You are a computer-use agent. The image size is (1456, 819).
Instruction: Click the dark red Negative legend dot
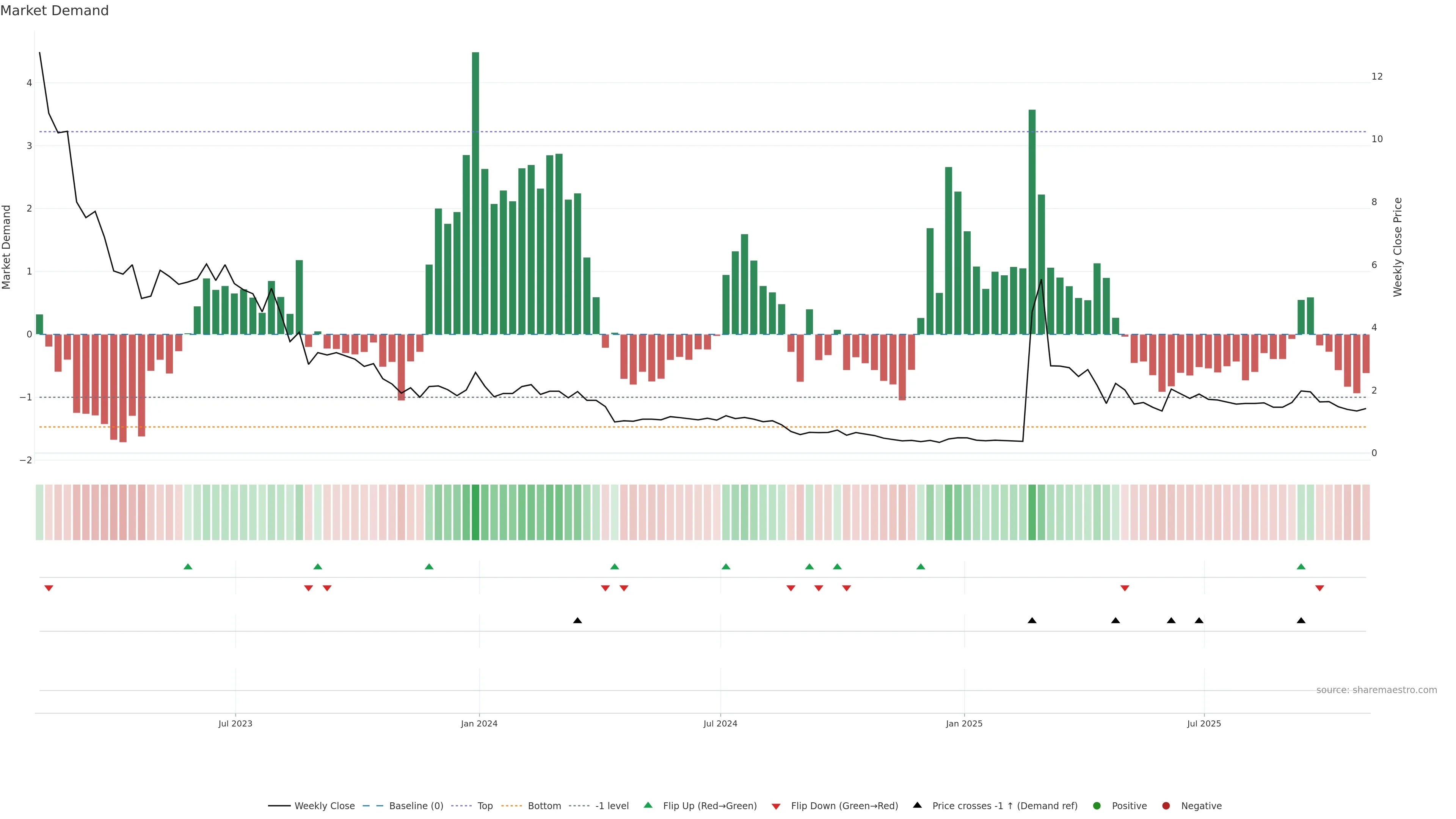point(1166,805)
